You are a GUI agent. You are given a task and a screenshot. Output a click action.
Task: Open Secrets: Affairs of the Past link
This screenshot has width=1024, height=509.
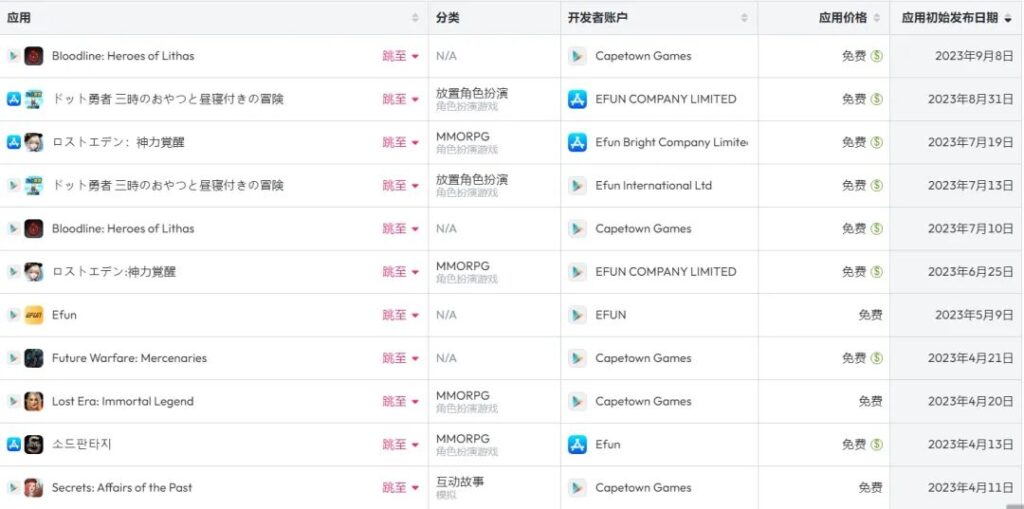122,487
